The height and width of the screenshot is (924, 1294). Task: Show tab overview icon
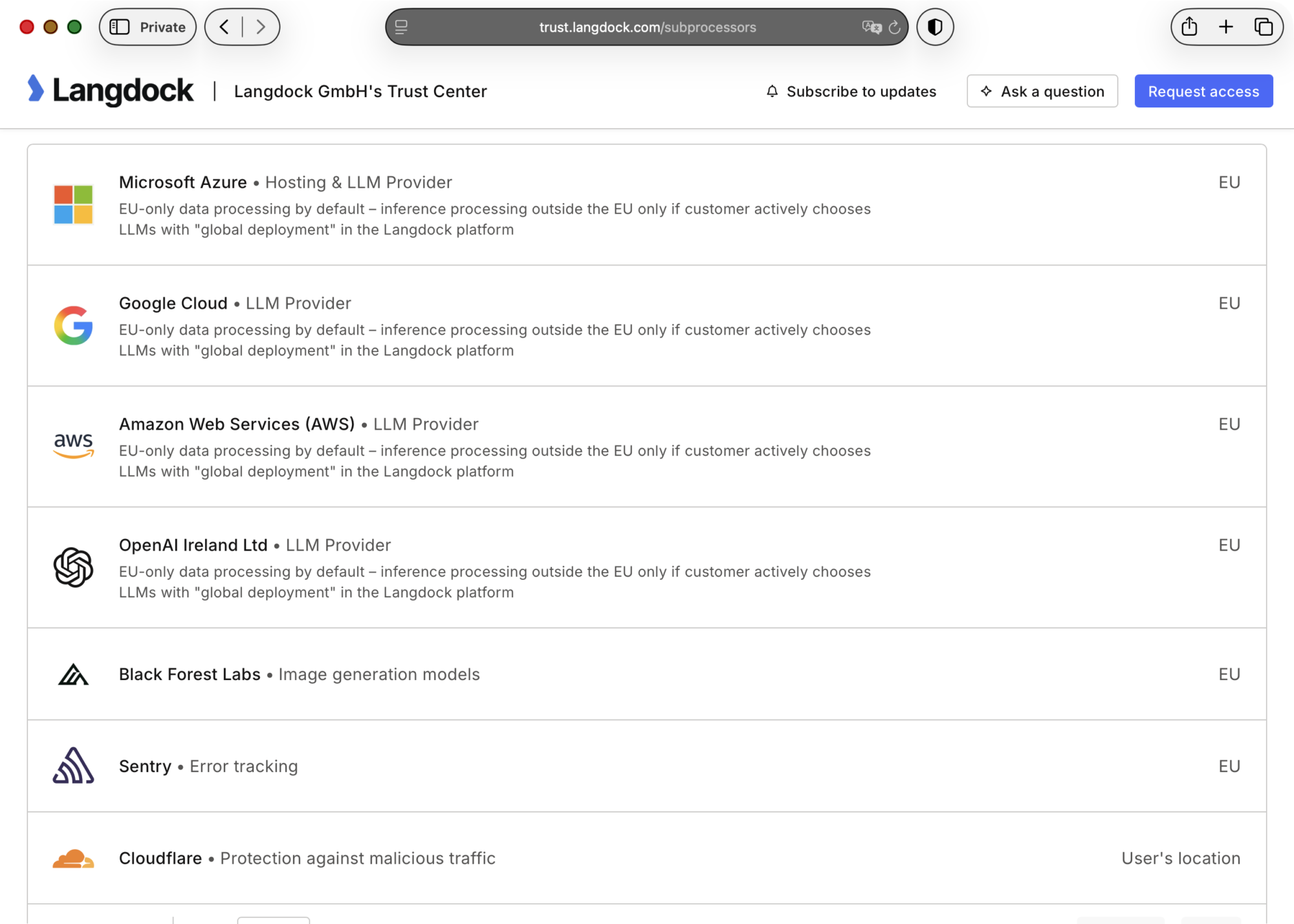(1264, 27)
